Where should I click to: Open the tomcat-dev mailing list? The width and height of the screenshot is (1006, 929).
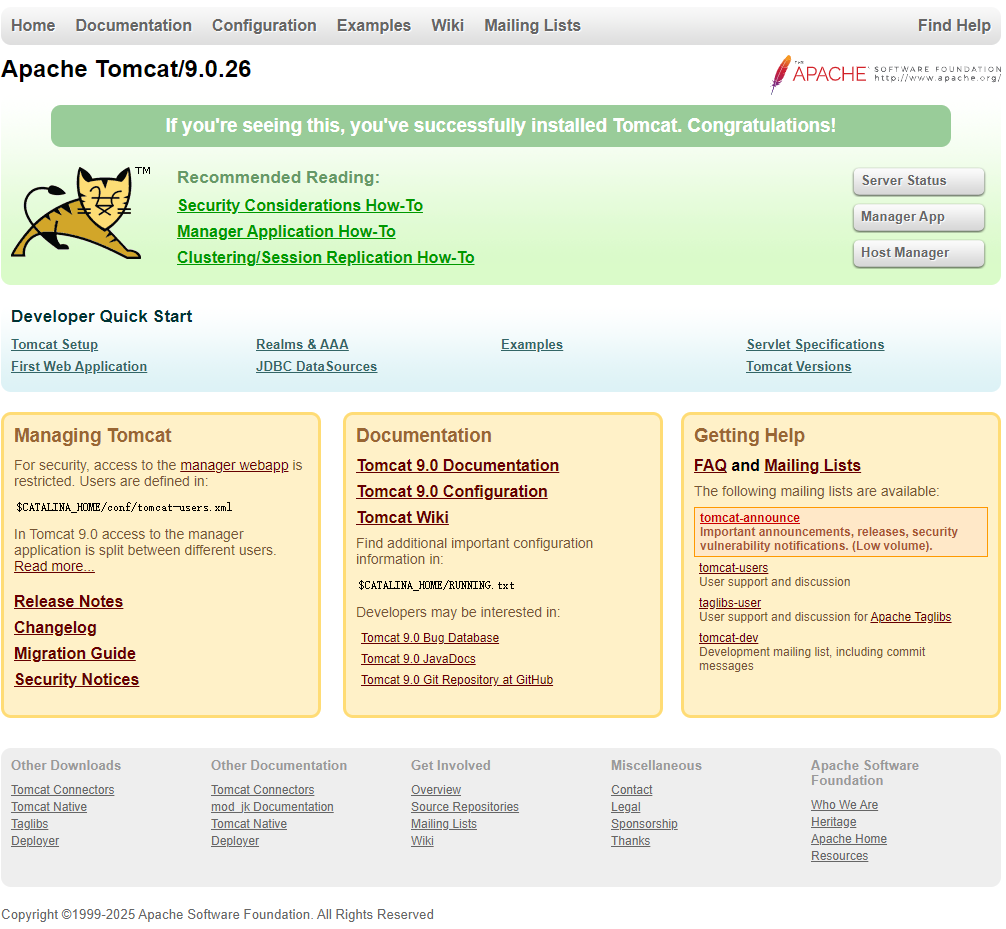(728, 638)
